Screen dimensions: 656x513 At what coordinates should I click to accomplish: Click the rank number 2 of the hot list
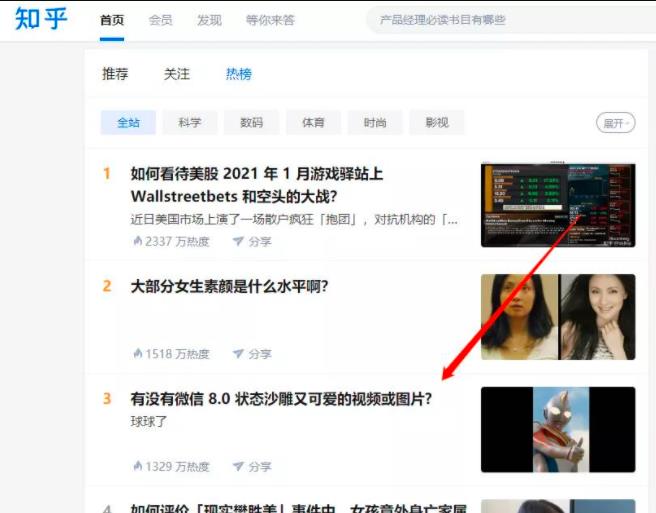[x=107, y=286]
